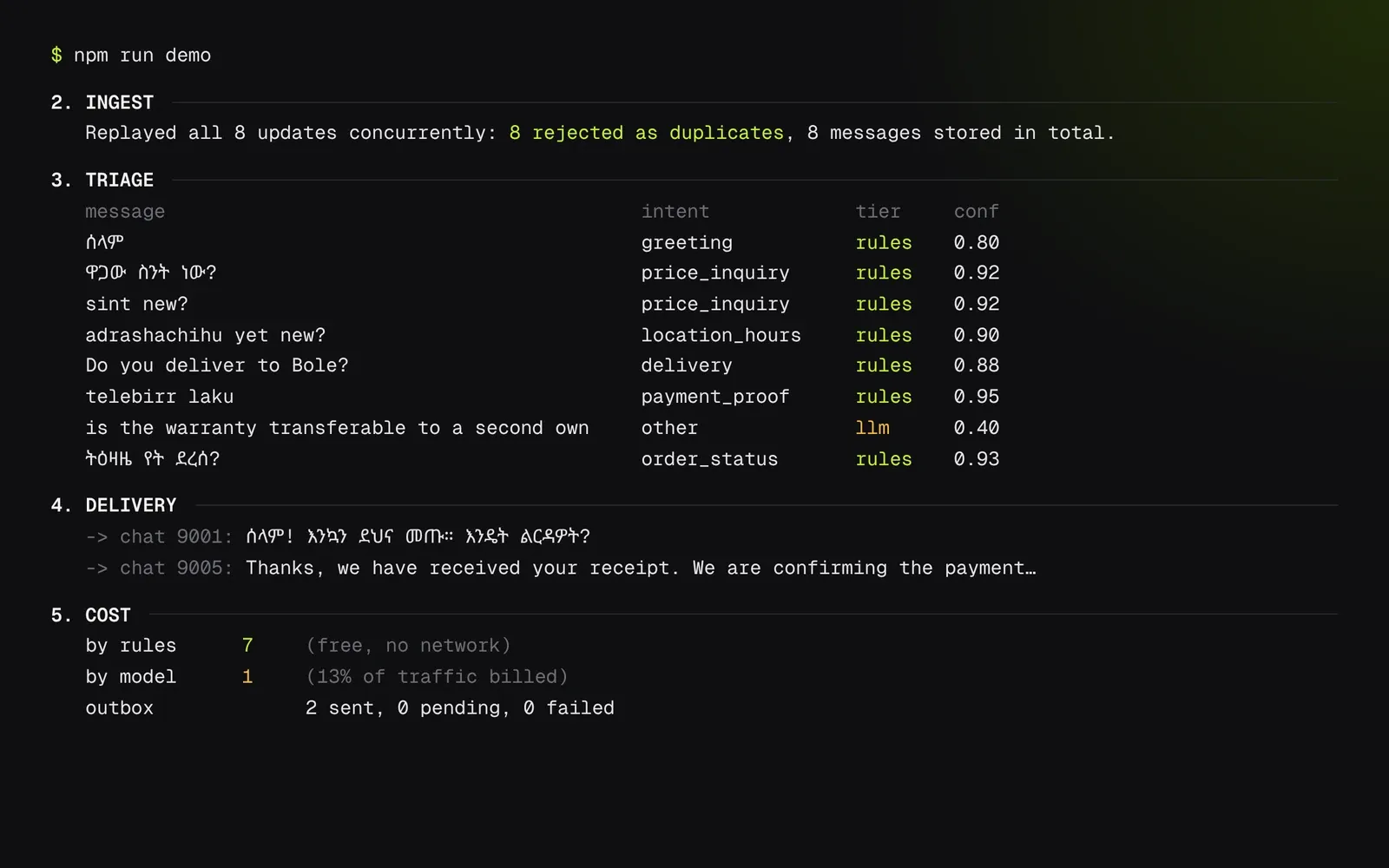The height and width of the screenshot is (868, 1389).
Task: Click the orange '1' model count
Action: point(247,676)
